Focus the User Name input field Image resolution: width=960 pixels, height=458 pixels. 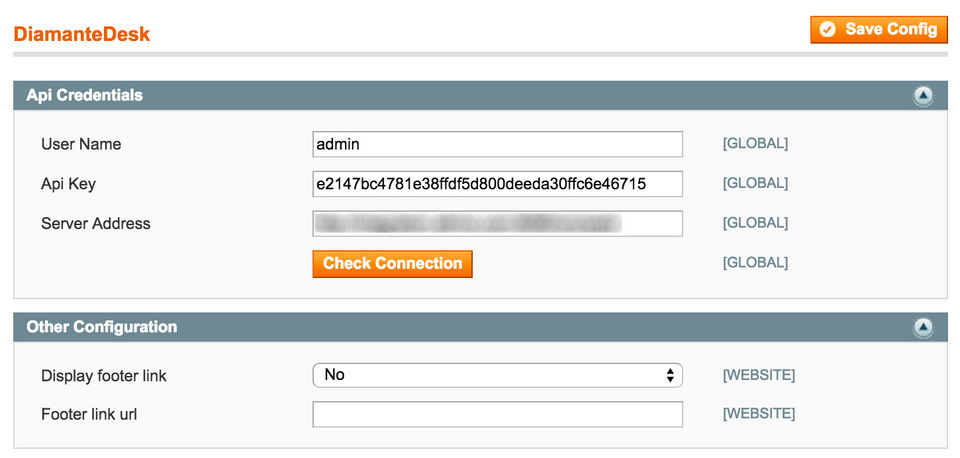coord(497,144)
